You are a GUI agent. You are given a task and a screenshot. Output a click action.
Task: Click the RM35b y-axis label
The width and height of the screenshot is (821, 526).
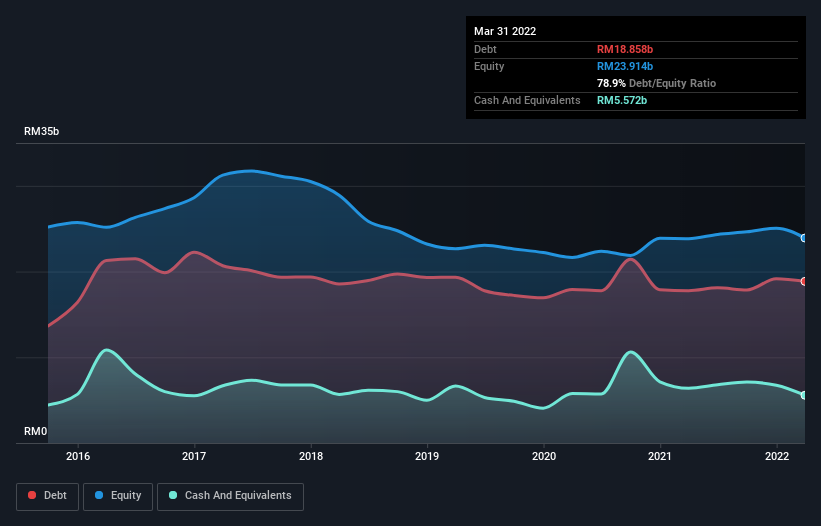tap(41, 131)
